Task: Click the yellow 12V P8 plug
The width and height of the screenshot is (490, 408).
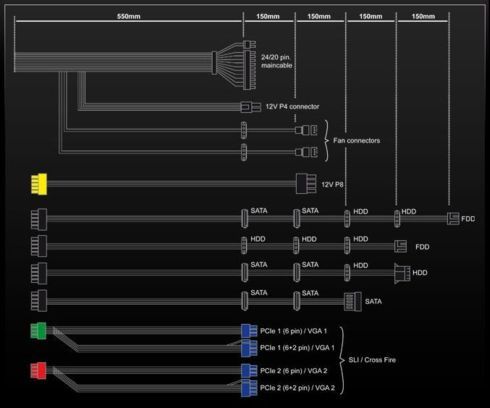Action: tap(39, 184)
